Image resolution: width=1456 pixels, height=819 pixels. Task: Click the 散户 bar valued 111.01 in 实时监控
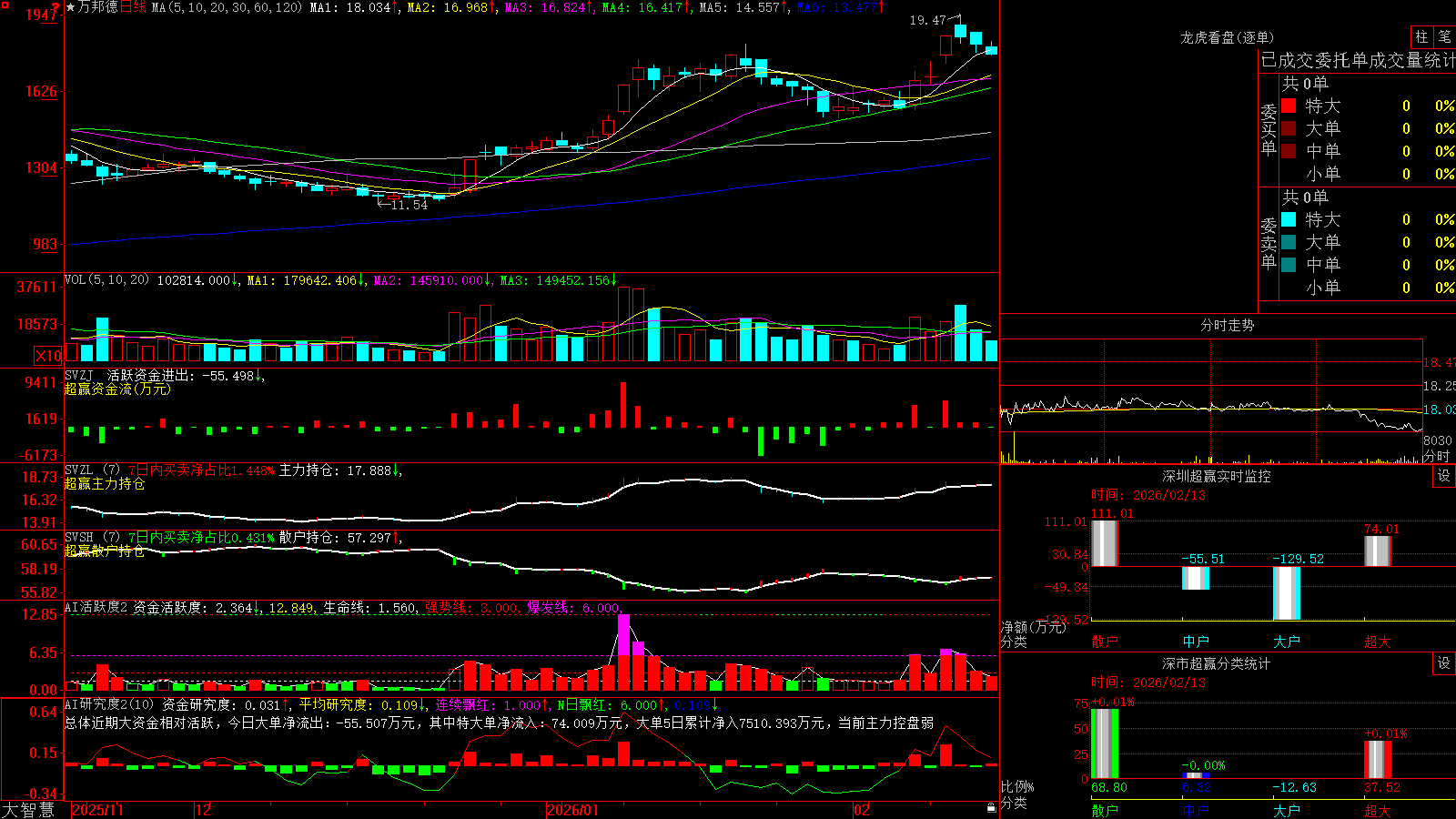(1104, 543)
